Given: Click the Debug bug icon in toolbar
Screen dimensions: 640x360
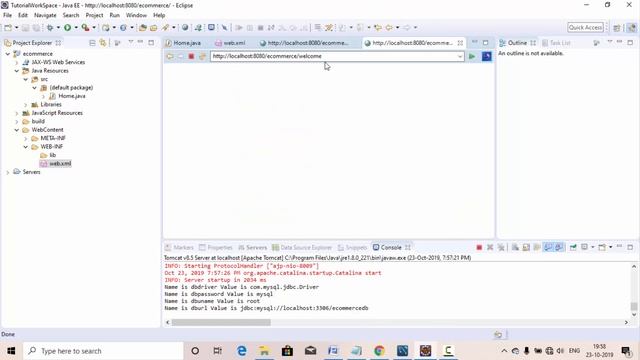Looking at the screenshot, I should pyautogui.click(x=50, y=27).
